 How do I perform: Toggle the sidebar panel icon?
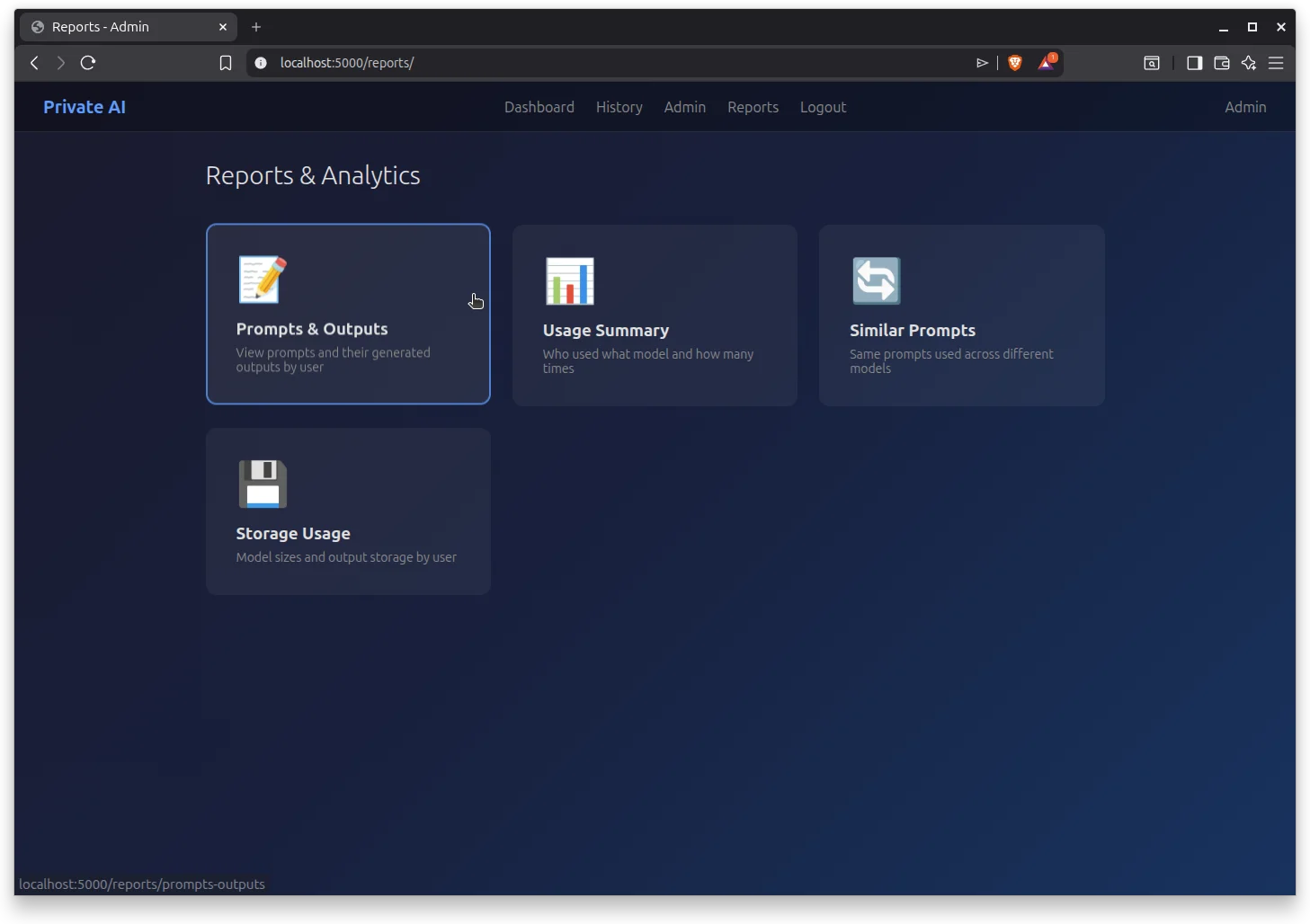point(1194,63)
